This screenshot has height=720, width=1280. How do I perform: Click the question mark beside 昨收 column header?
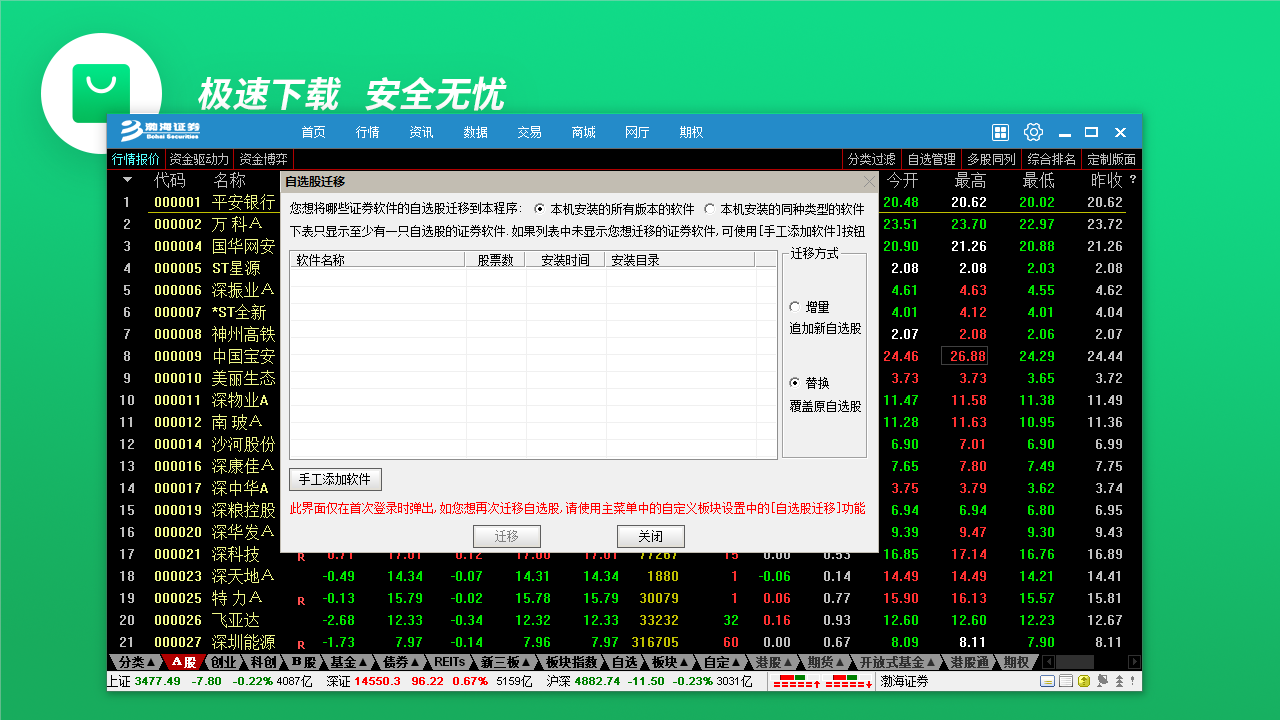[x=1134, y=180]
